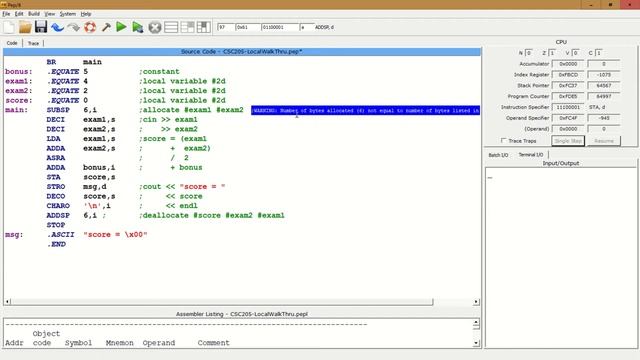The image size is (640, 360).
Task: Click the source code horizontal scrollbar thumb
Action: pos(222,302)
